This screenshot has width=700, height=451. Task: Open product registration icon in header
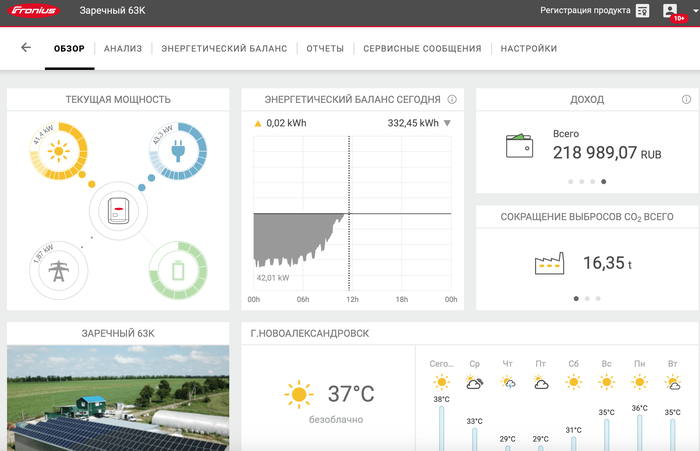click(x=643, y=11)
